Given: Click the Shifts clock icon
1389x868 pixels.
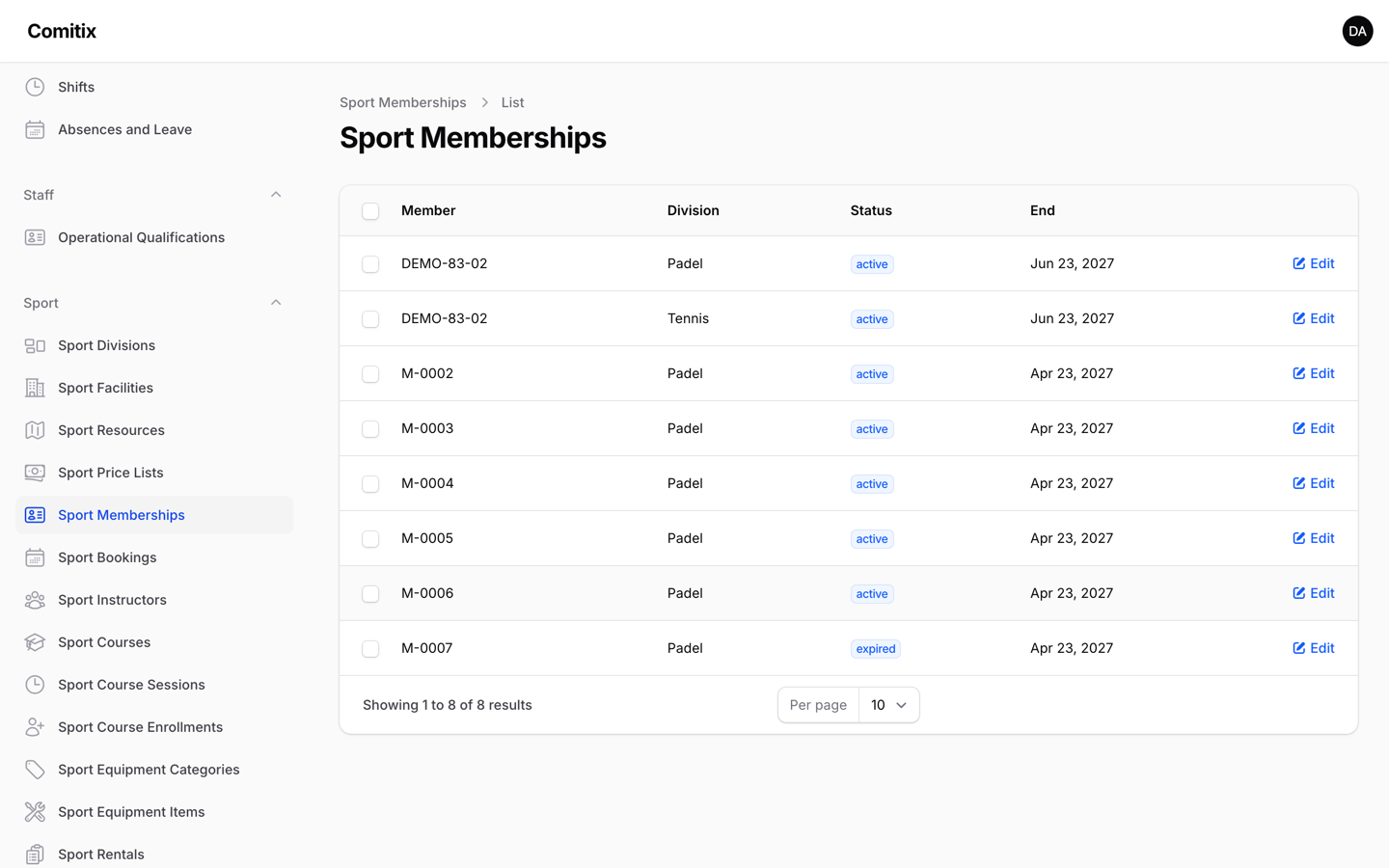Looking at the screenshot, I should [35, 87].
